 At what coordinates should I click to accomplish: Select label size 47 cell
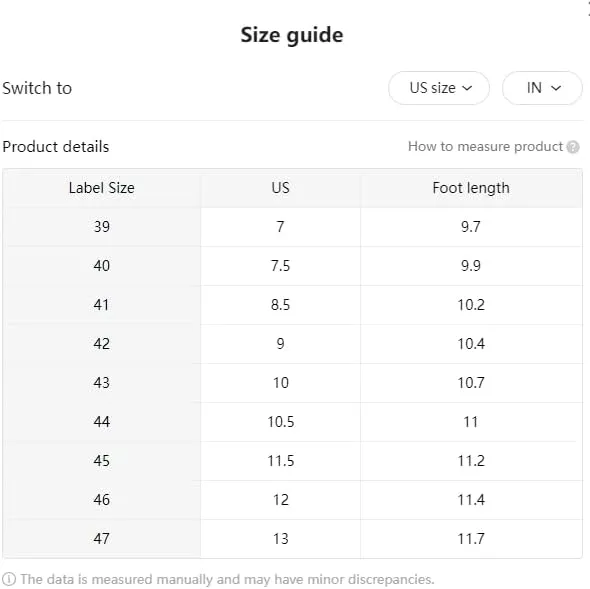click(x=102, y=539)
